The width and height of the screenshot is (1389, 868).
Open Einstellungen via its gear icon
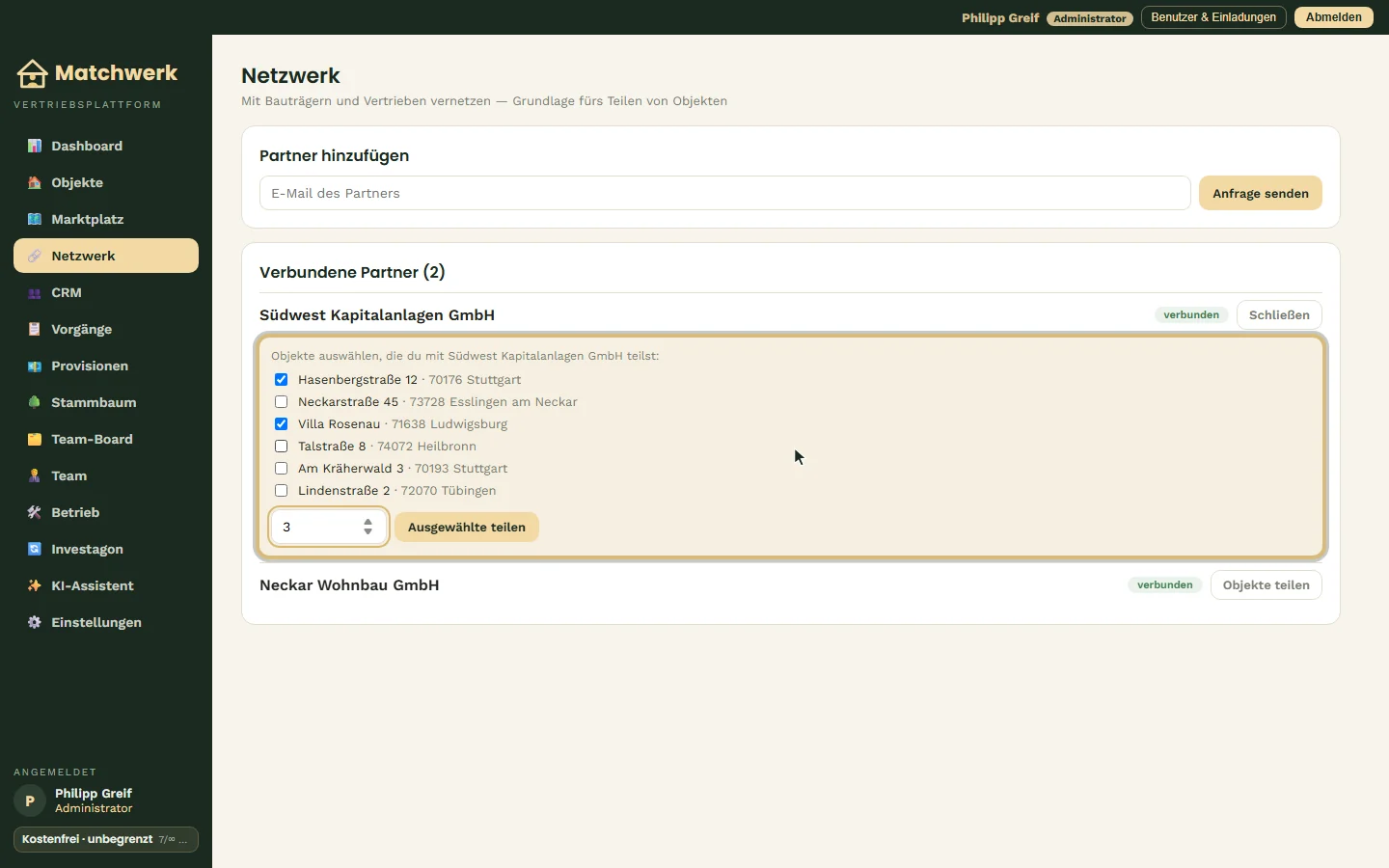pyautogui.click(x=35, y=622)
